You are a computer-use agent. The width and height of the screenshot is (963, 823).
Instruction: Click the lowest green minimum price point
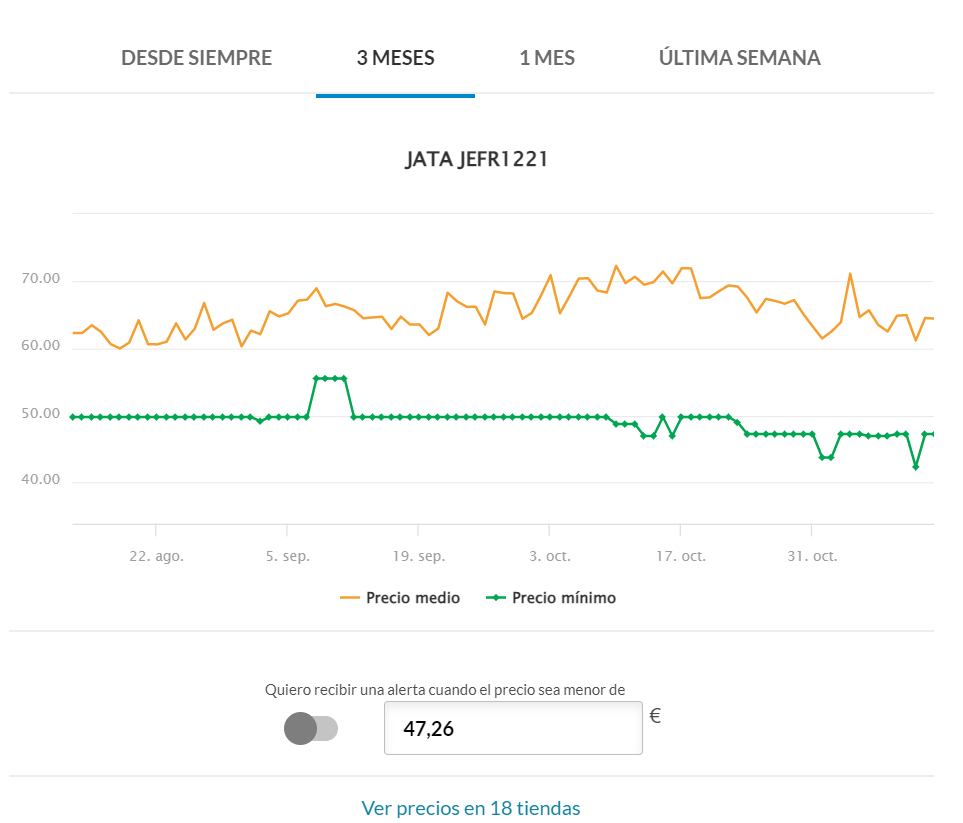click(x=915, y=467)
